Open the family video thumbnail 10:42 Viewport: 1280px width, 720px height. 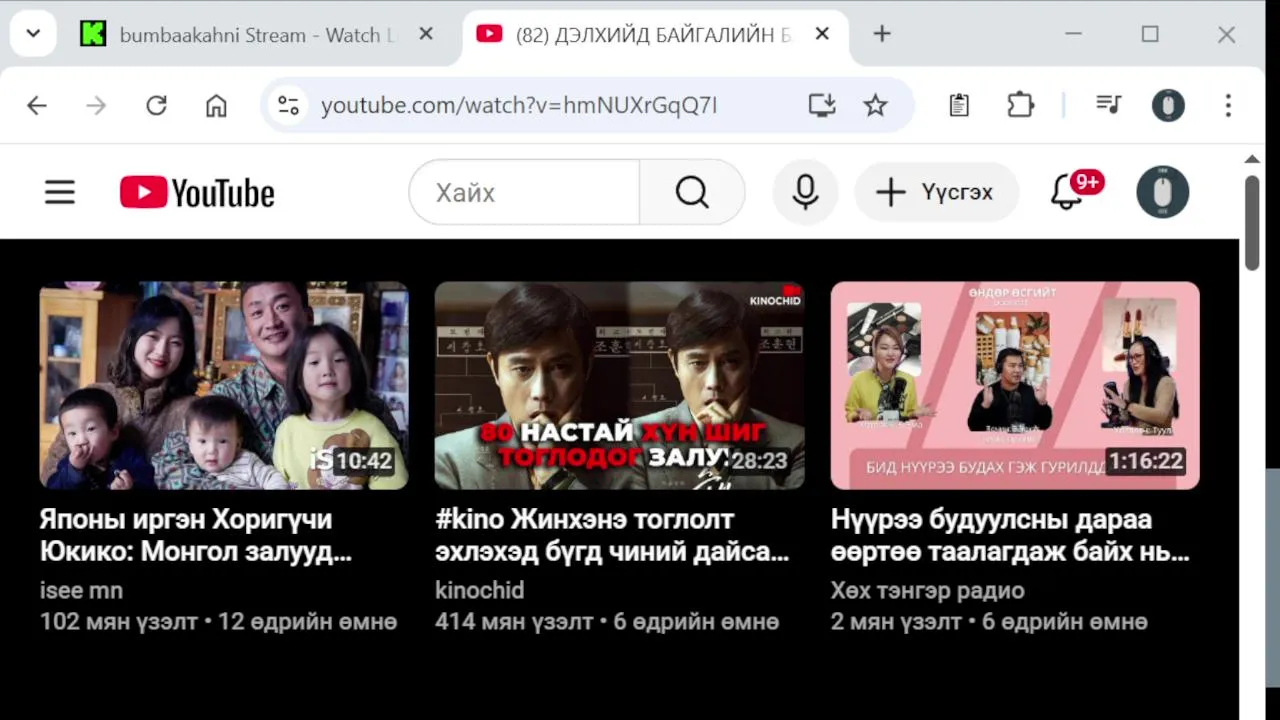pyautogui.click(x=224, y=385)
